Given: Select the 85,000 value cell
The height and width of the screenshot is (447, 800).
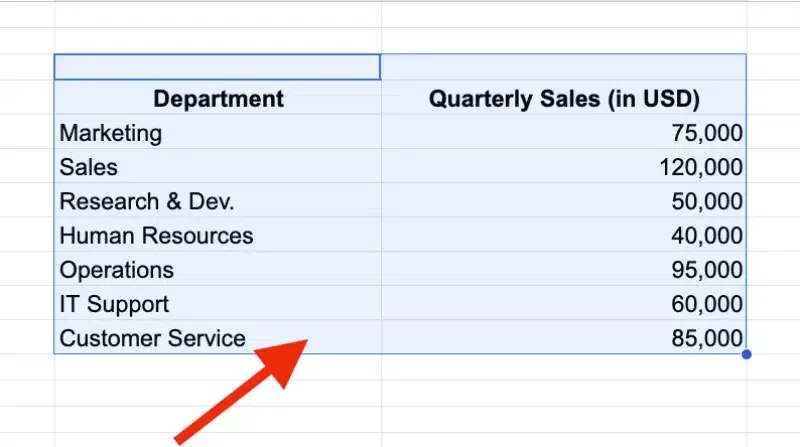Looking at the screenshot, I should click(x=564, y=337).
